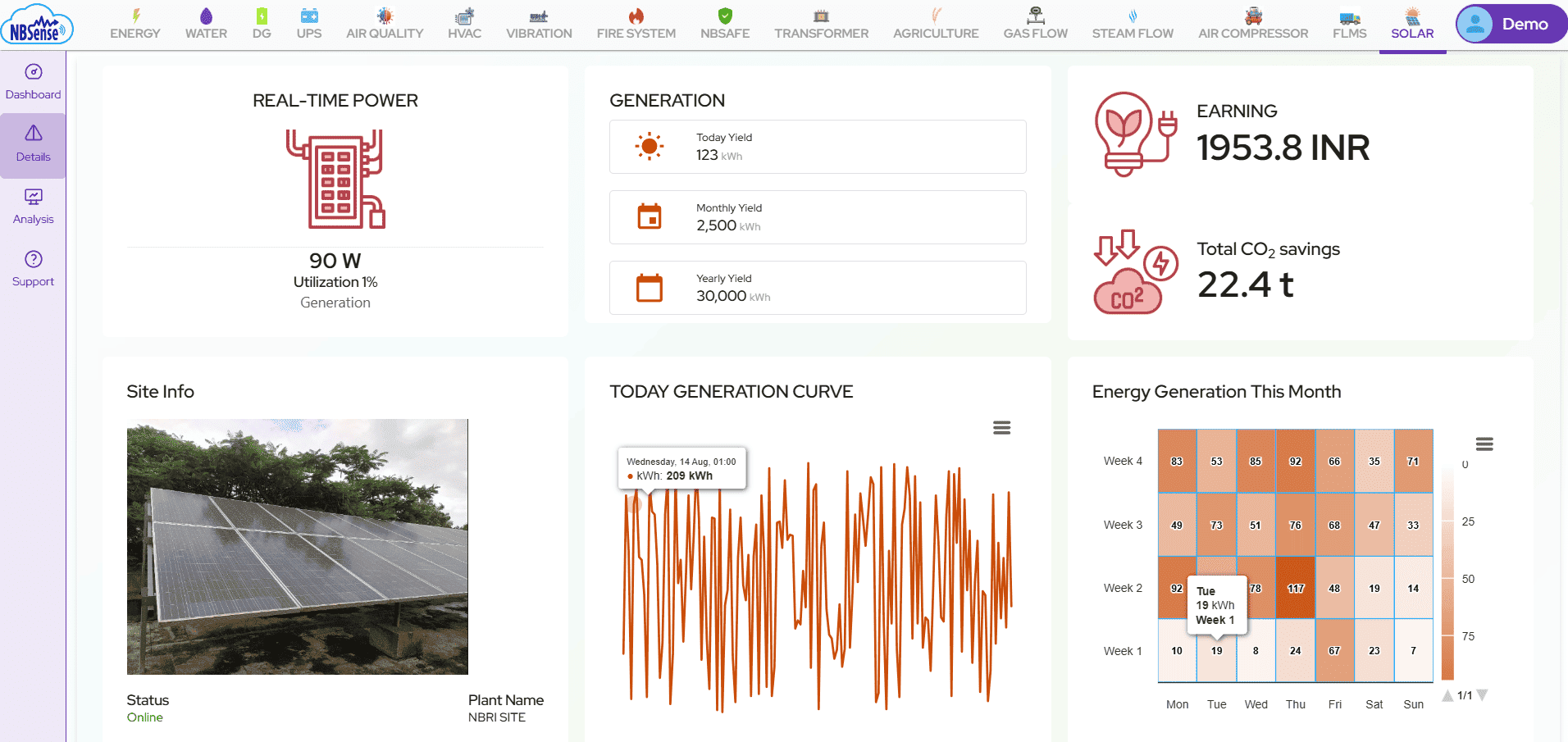
Task: Click the Week 4 Monday cell showing 83
Action: pyautogui.click(x=1177, y=461)
